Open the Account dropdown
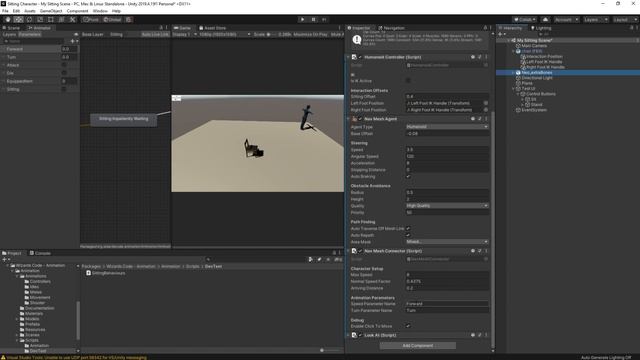 567,20
